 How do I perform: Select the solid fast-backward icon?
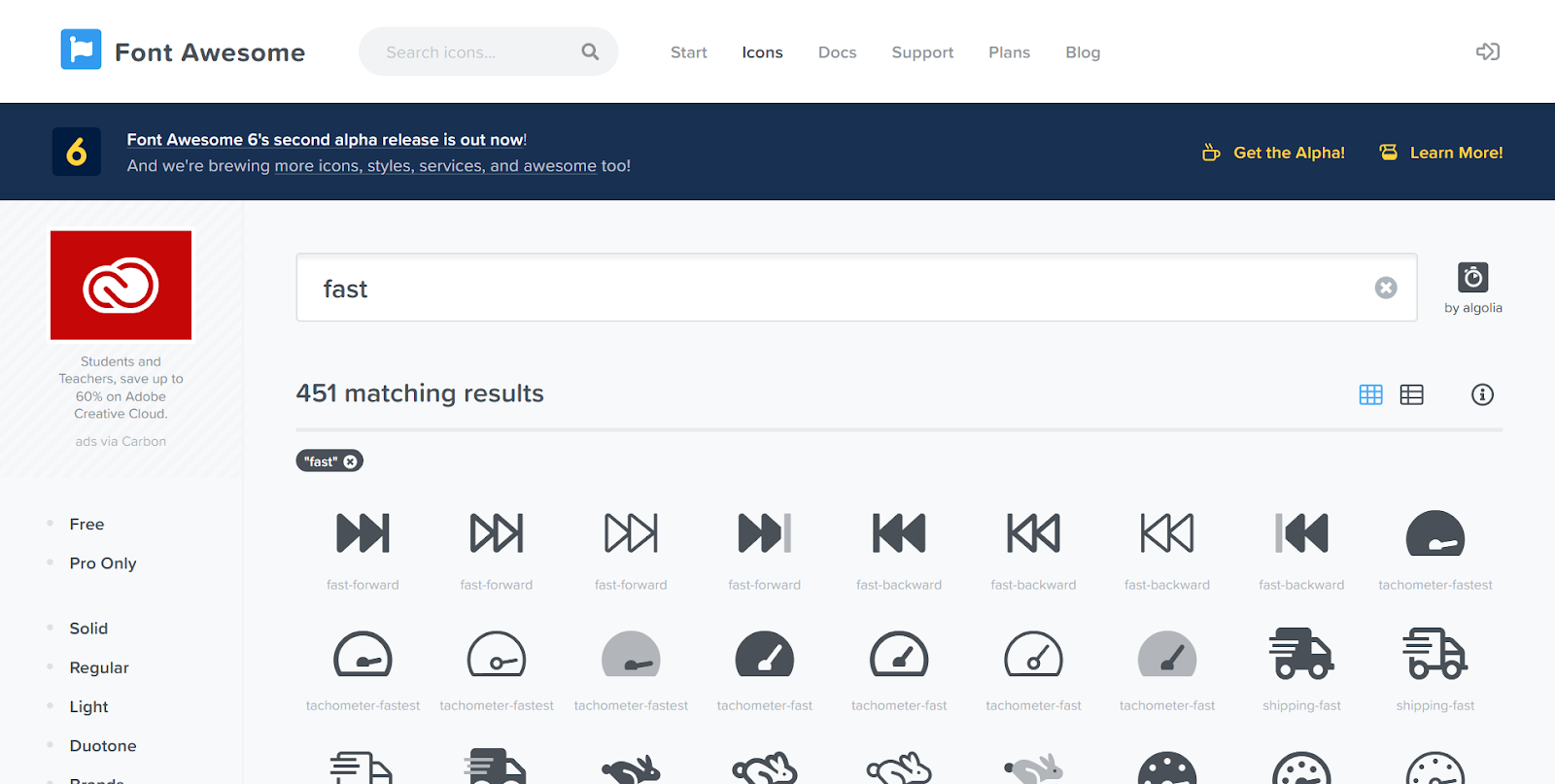pyautogui.click(x=899, y=533)
